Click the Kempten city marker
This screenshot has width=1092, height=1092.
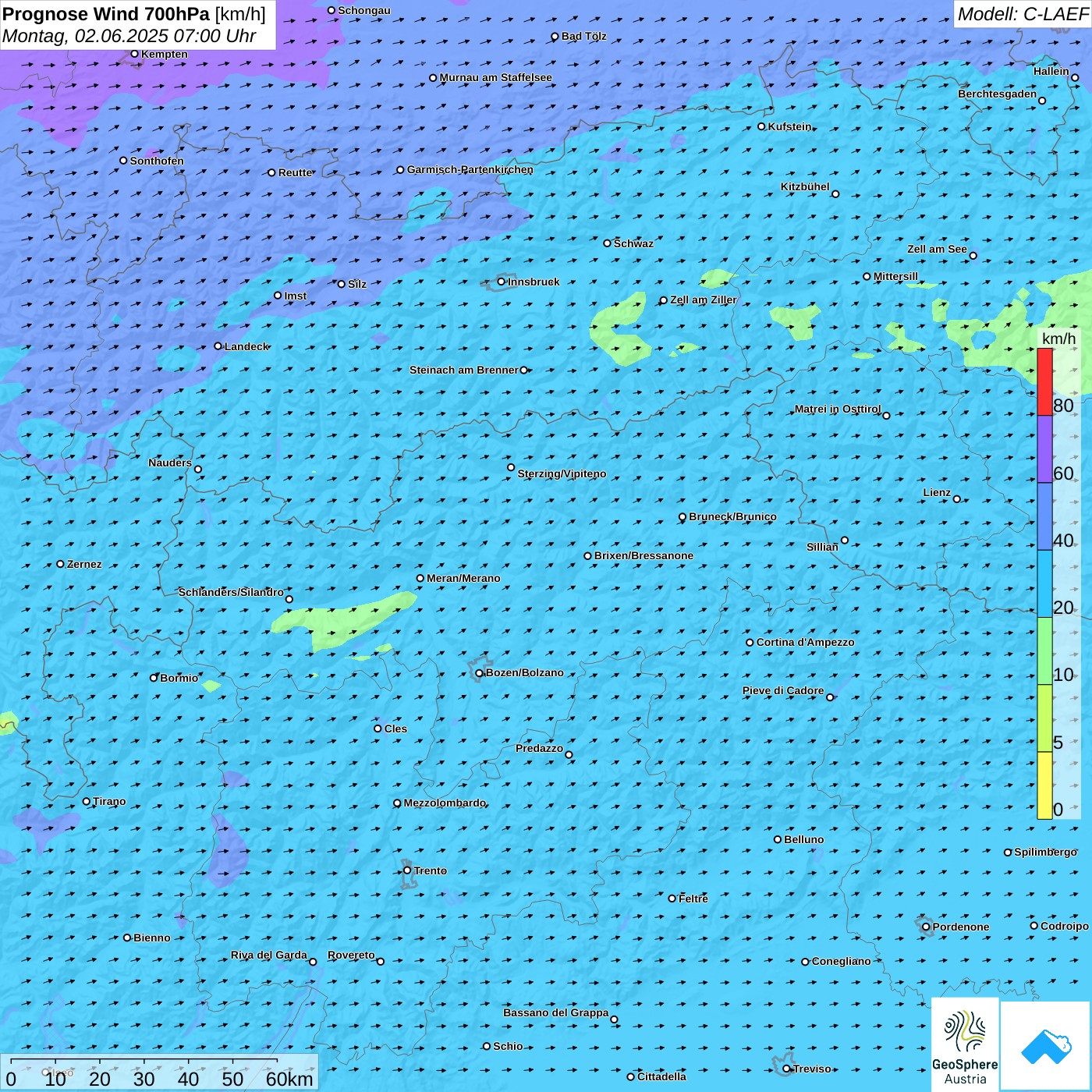tap(135, 54)
